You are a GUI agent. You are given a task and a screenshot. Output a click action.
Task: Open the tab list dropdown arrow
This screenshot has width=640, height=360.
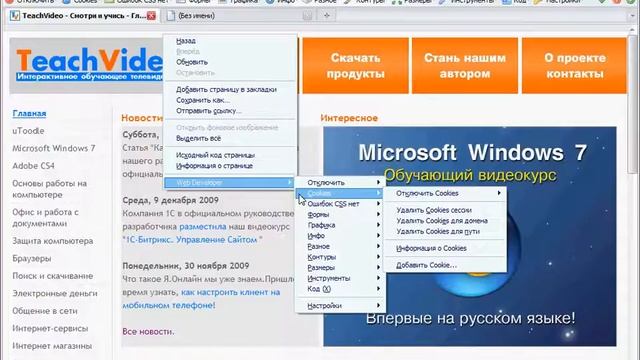click(x=633, y=16)
